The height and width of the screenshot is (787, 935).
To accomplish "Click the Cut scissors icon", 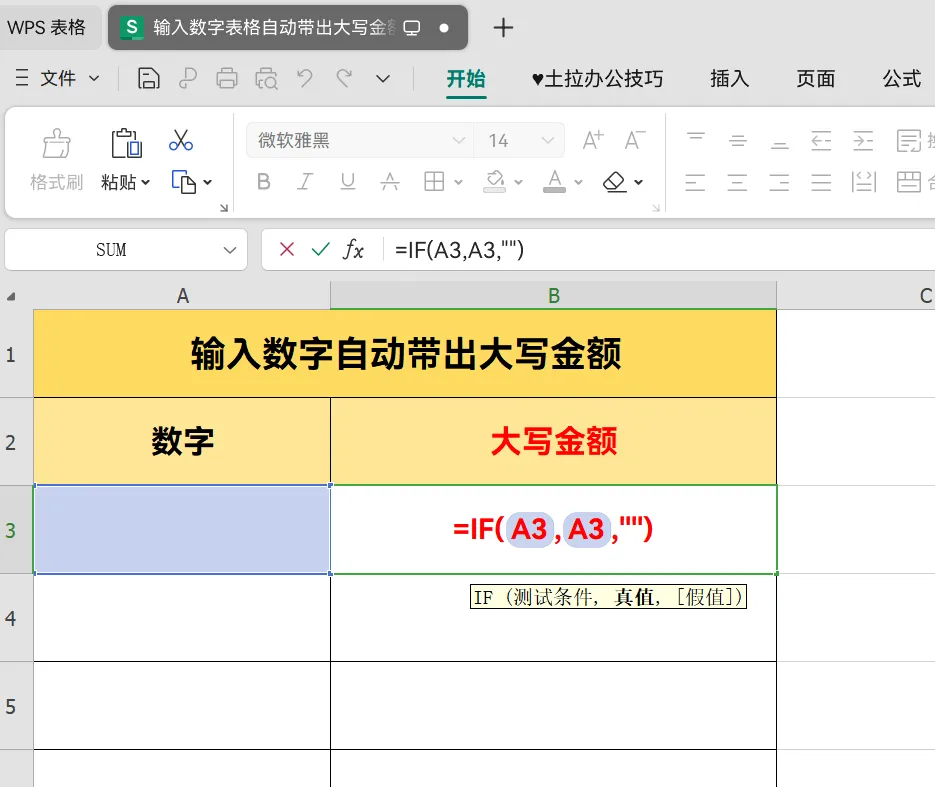I will pos(181,140).
